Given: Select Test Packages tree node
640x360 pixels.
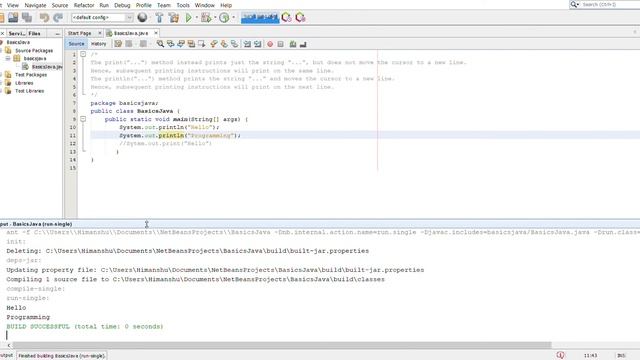Looking at the screenshot, I should click(x=31, y=75).
